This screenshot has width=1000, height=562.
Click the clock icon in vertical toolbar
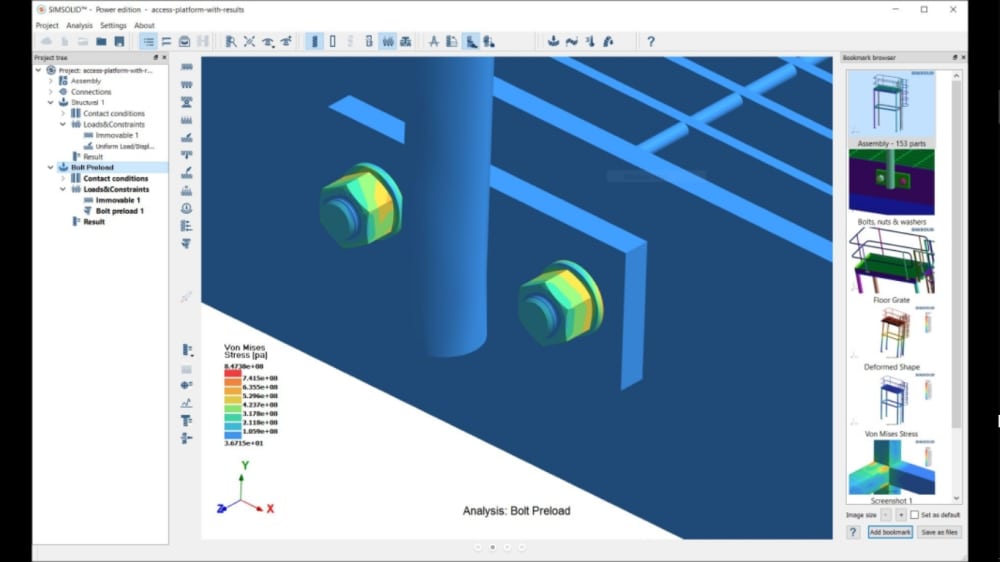click(186, 208)
